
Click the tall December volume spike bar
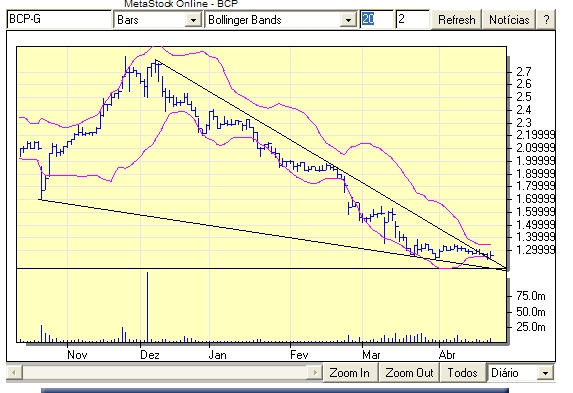coord(147,307)
